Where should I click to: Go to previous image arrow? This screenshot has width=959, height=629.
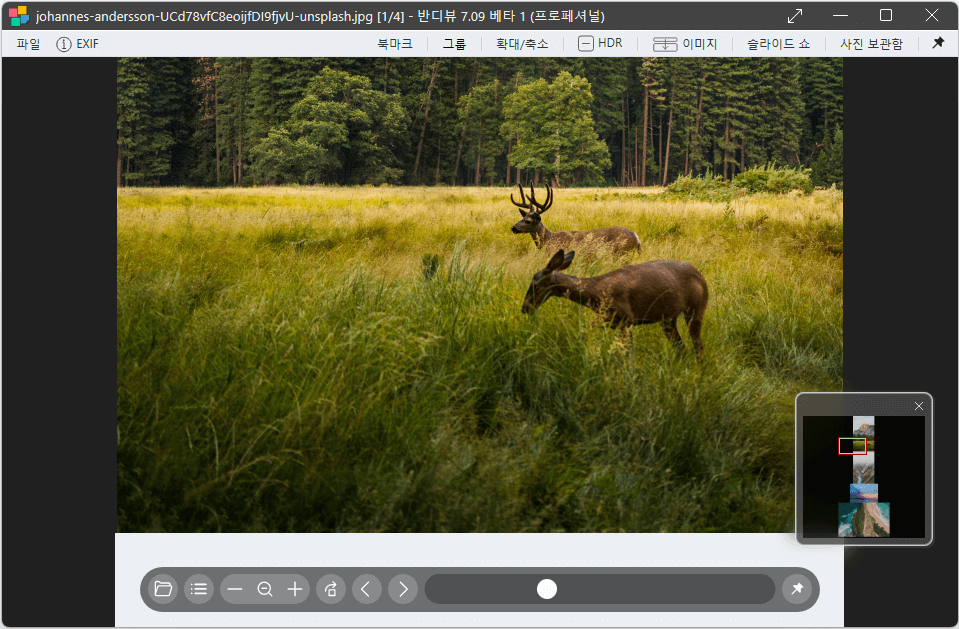[x=366, y=589]
